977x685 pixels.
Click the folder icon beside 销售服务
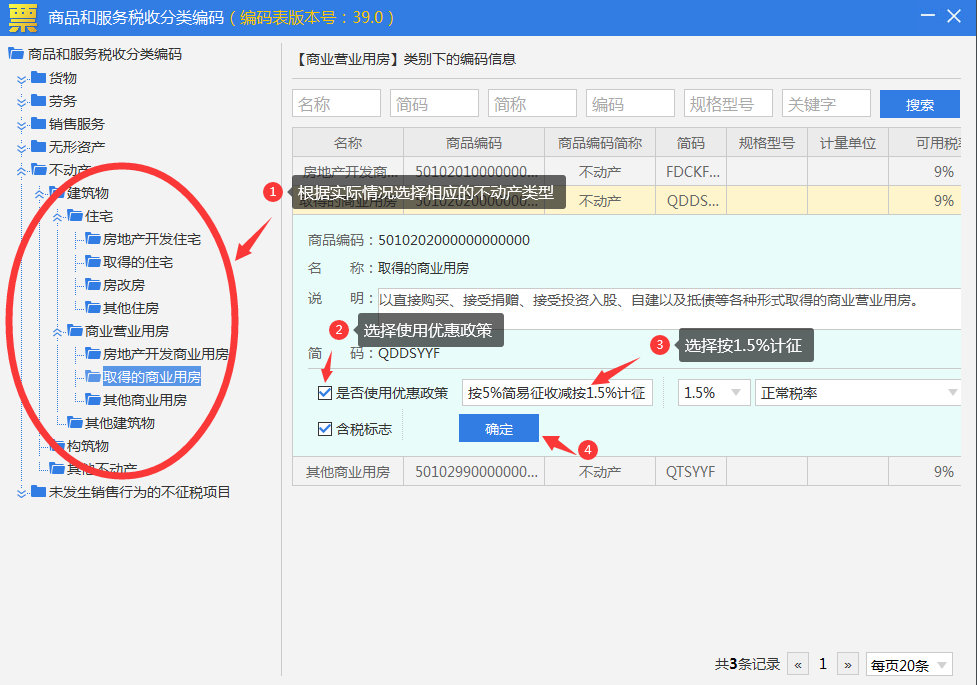(39, 123)
